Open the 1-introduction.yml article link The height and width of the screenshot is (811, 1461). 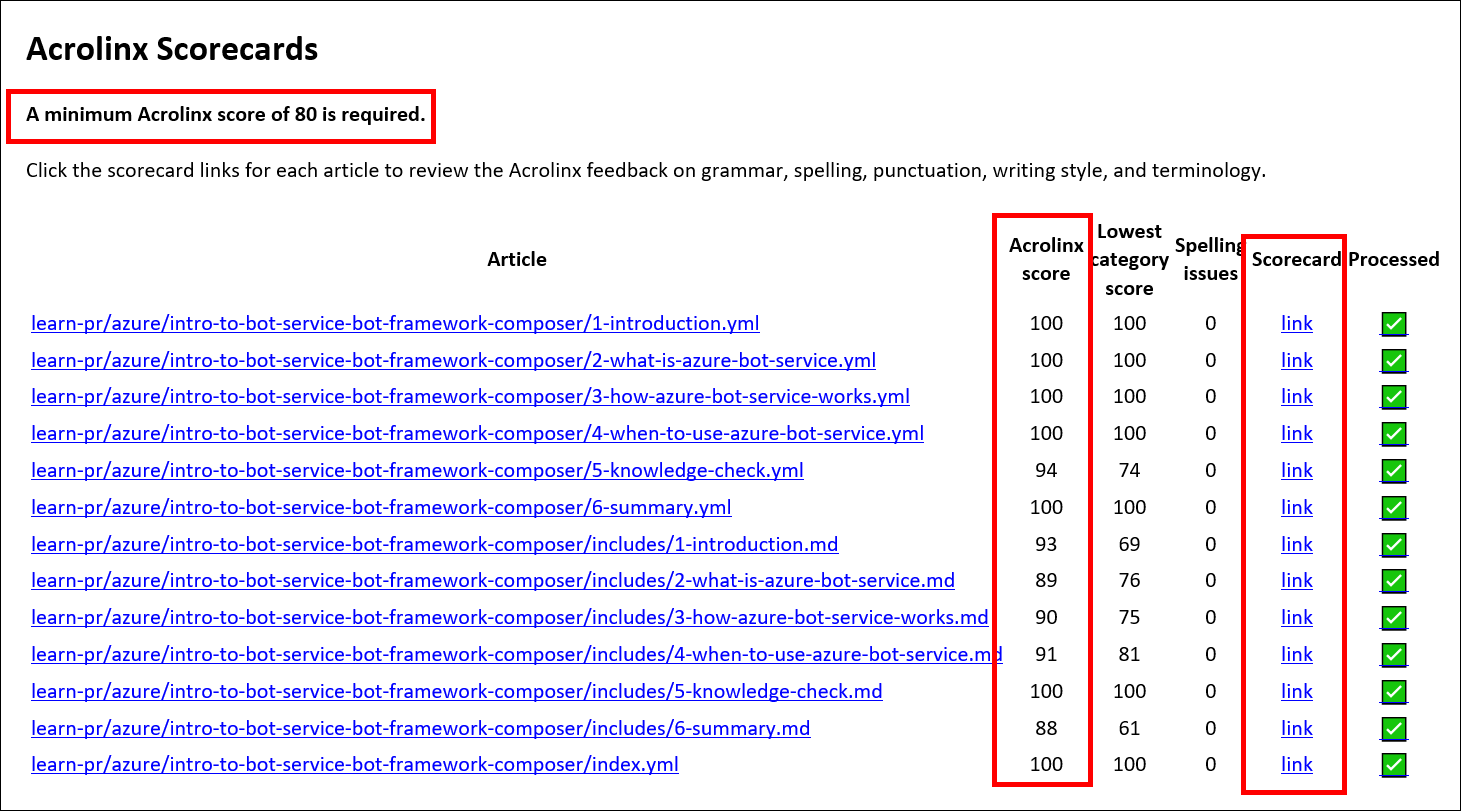click(395, 323)
